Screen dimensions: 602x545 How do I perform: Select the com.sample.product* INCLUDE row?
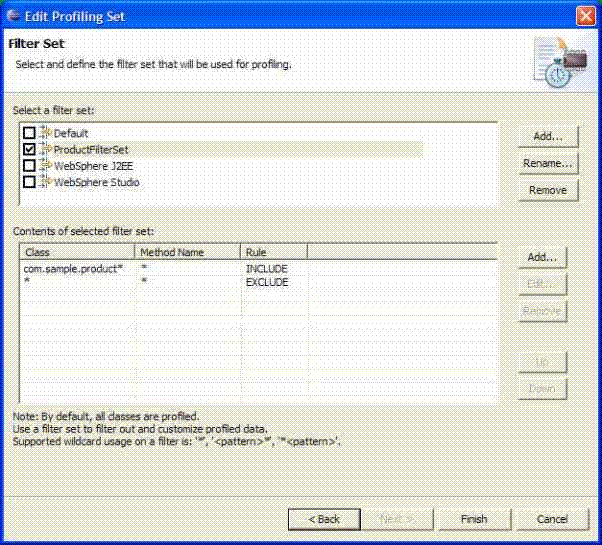80,270
